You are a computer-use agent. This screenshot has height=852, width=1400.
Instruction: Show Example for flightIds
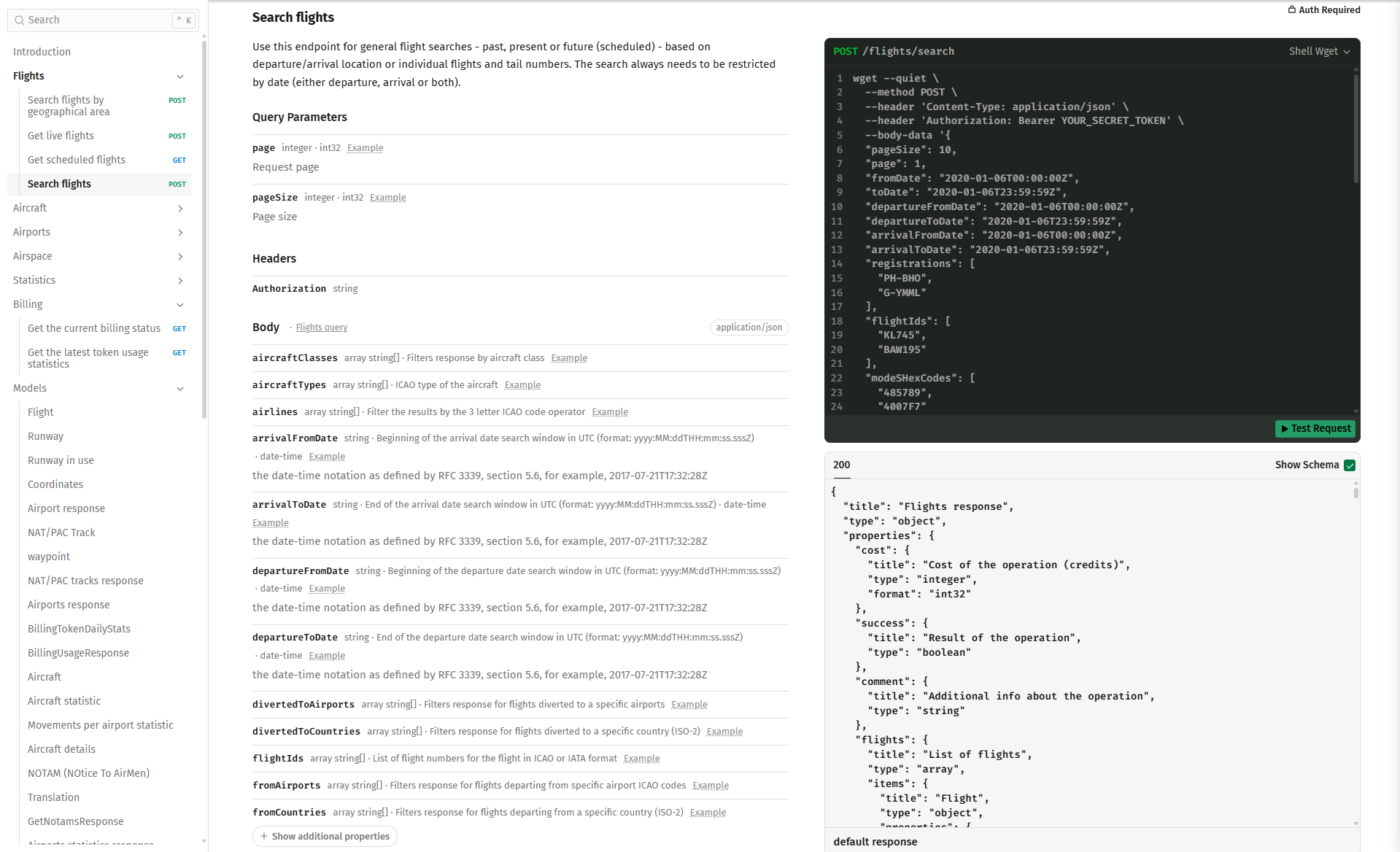[x=642, y=759]
